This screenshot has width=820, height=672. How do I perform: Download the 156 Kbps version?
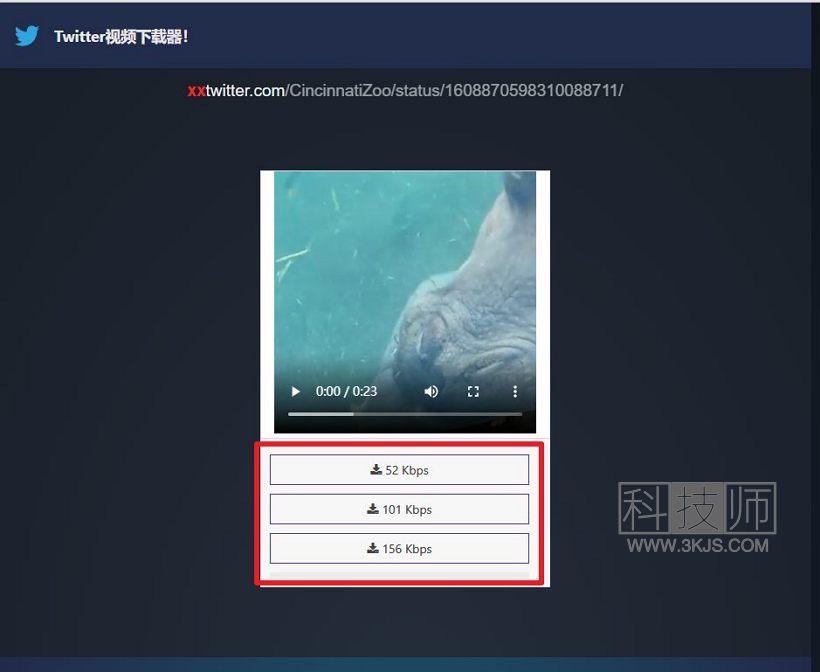coord(400,549)
